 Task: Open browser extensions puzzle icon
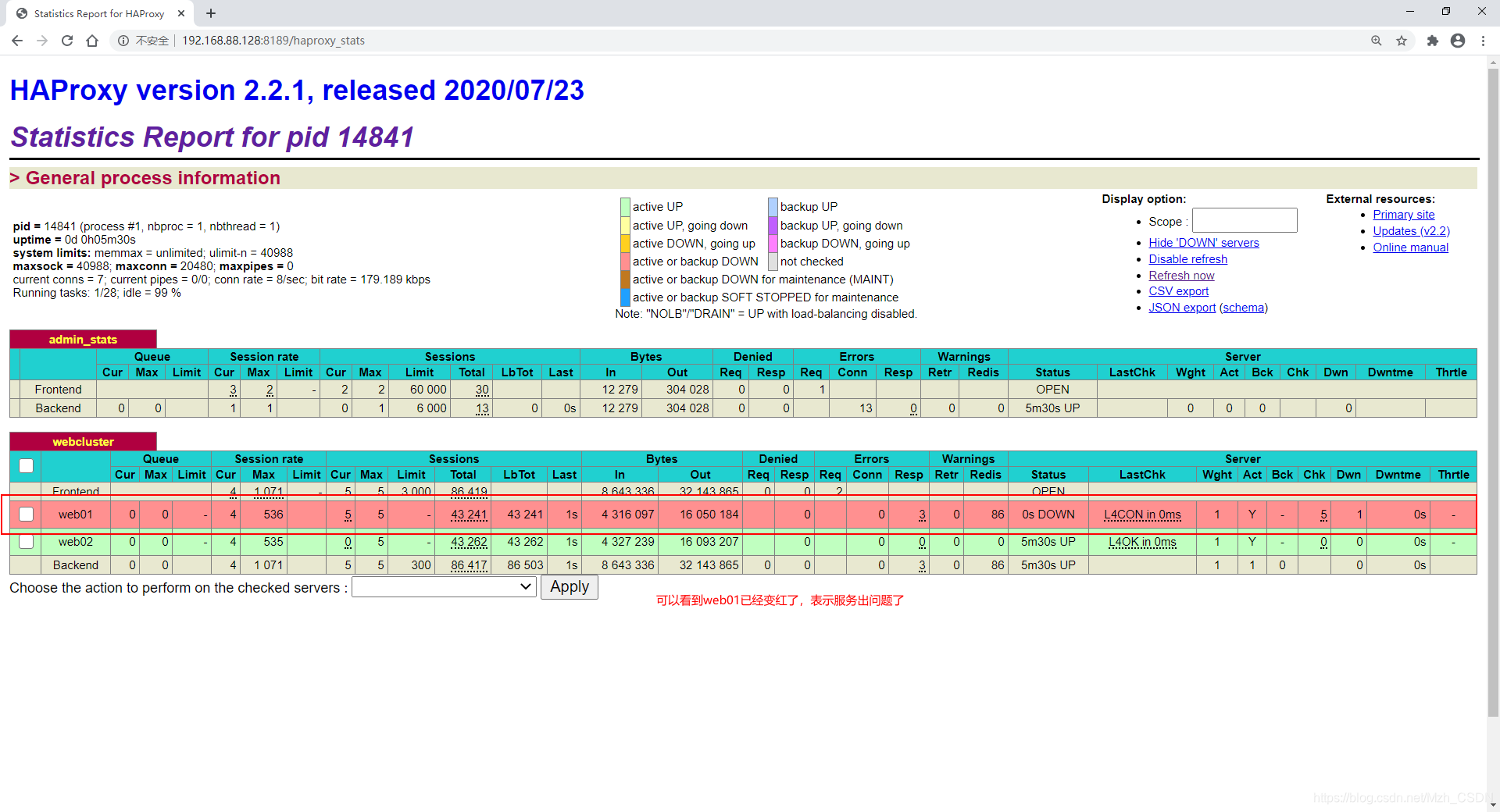[1433, 41]
